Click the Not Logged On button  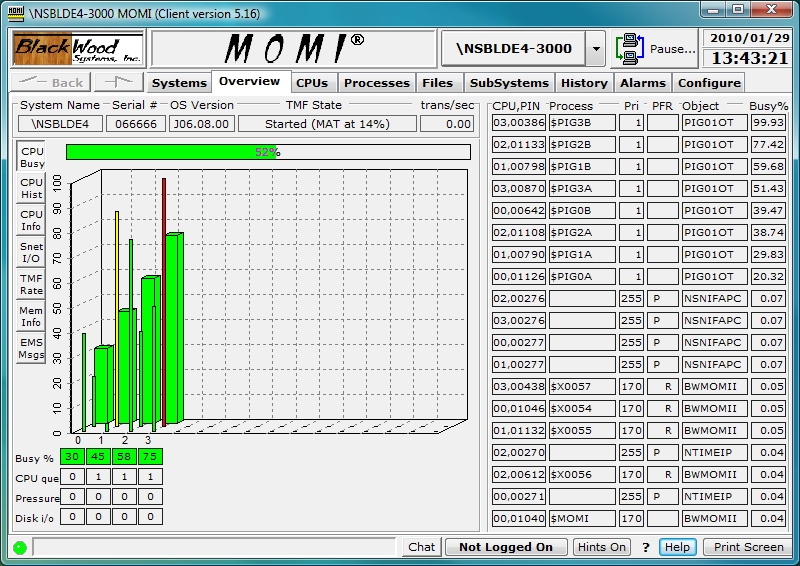pyautogui.click(x=506, y=547)
